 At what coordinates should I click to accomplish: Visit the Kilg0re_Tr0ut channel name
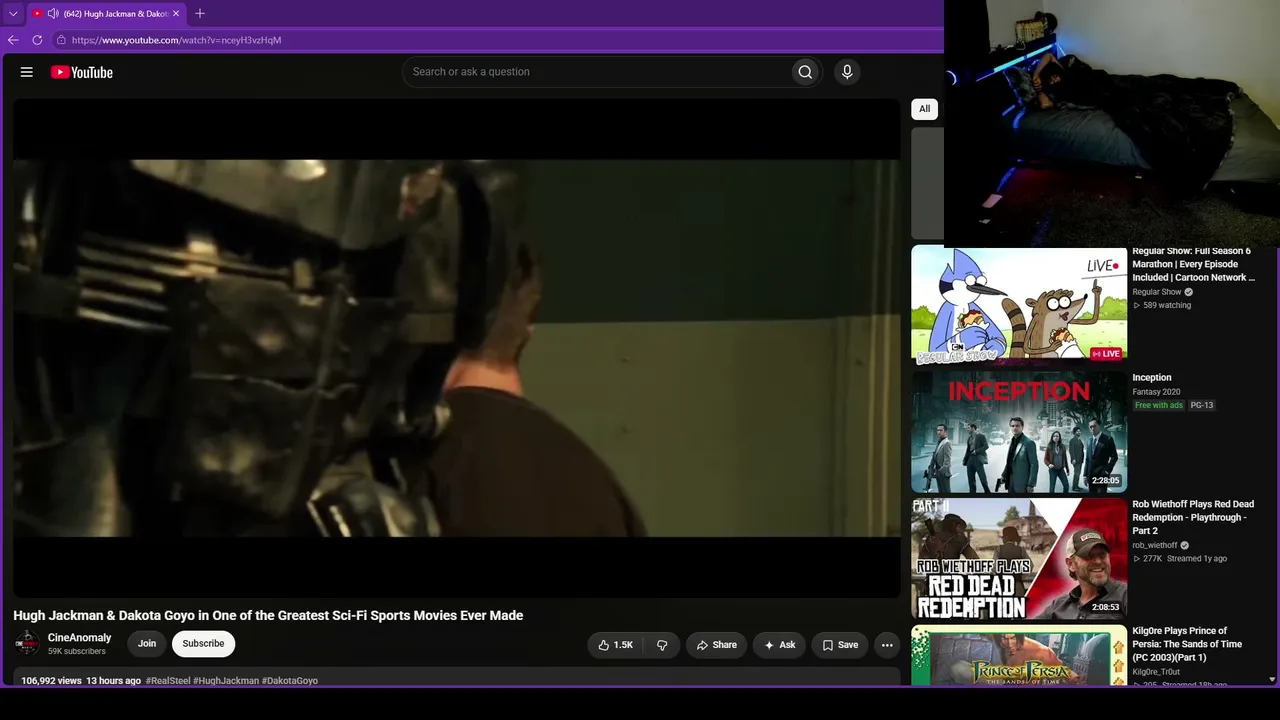coord(1158,672)
